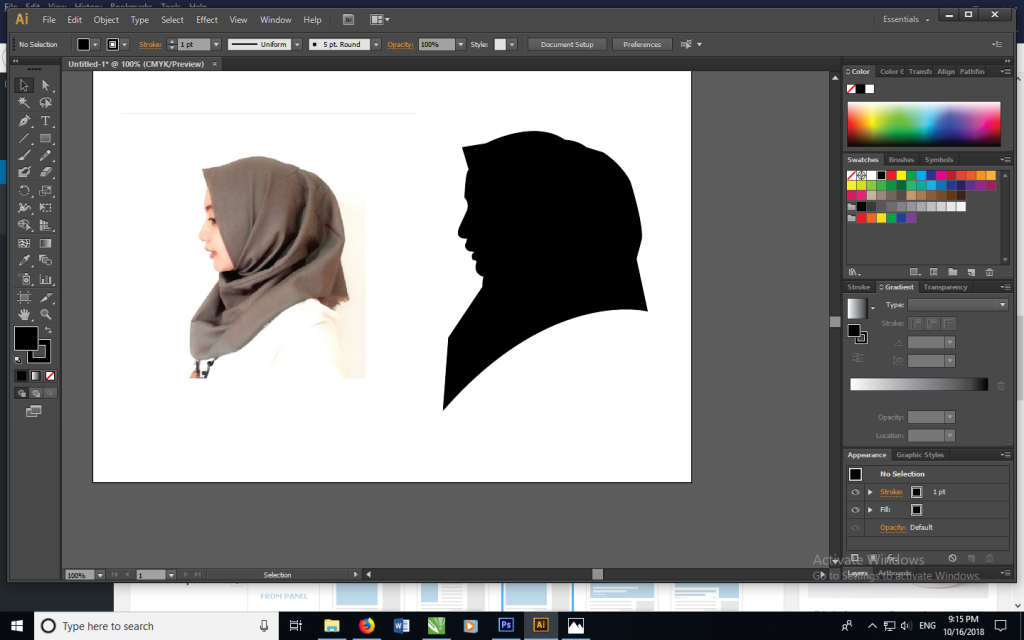Image resolution: width=1024 pixels, height=640 pixels.
Task: Switch to the Graphic Styles tab
Action: [920, 455]
